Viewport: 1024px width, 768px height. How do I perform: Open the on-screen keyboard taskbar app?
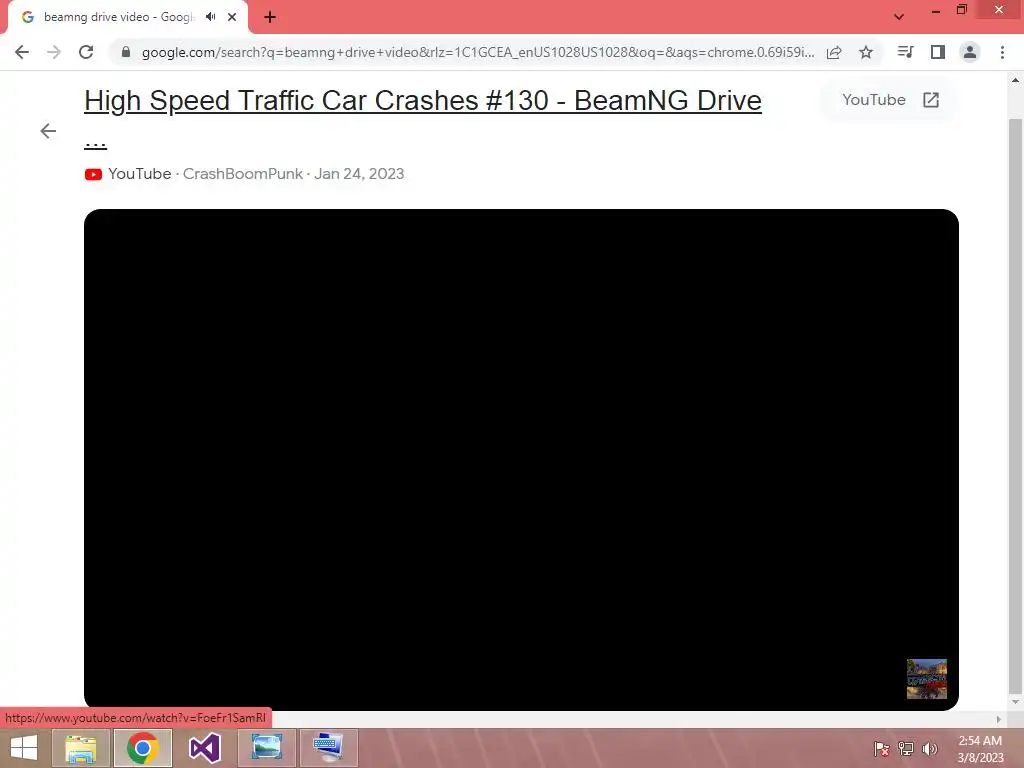pos(328,748)
